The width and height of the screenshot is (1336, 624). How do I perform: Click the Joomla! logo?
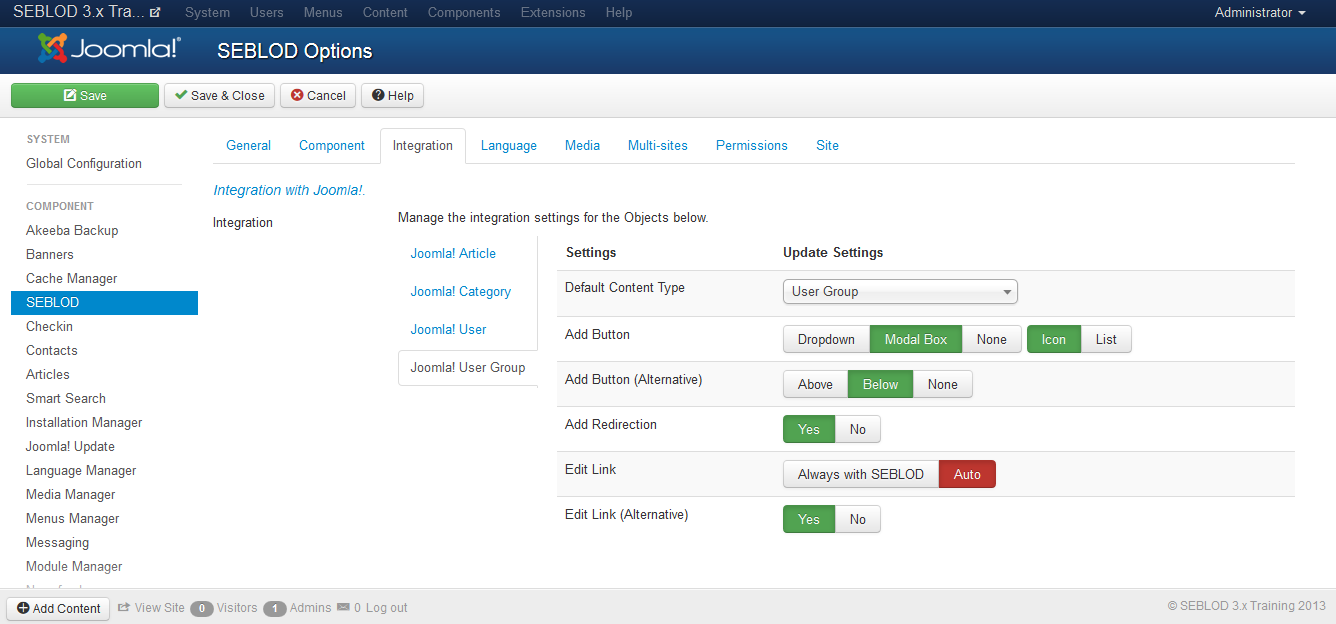[x=109, y=49]
